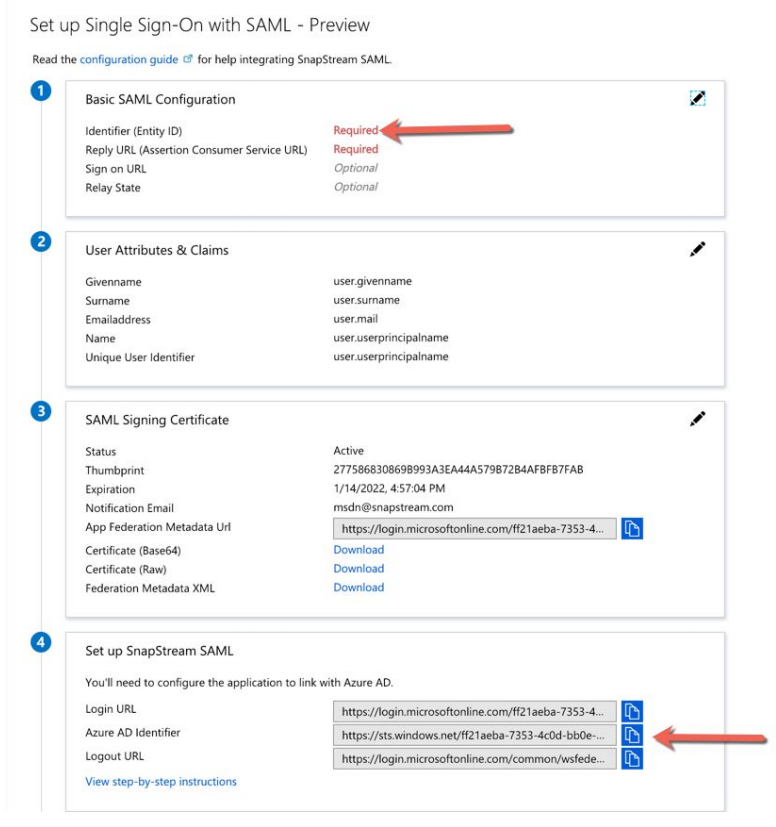
Task: Click the certificate Thumbprint value
Action: click(458, 469)
